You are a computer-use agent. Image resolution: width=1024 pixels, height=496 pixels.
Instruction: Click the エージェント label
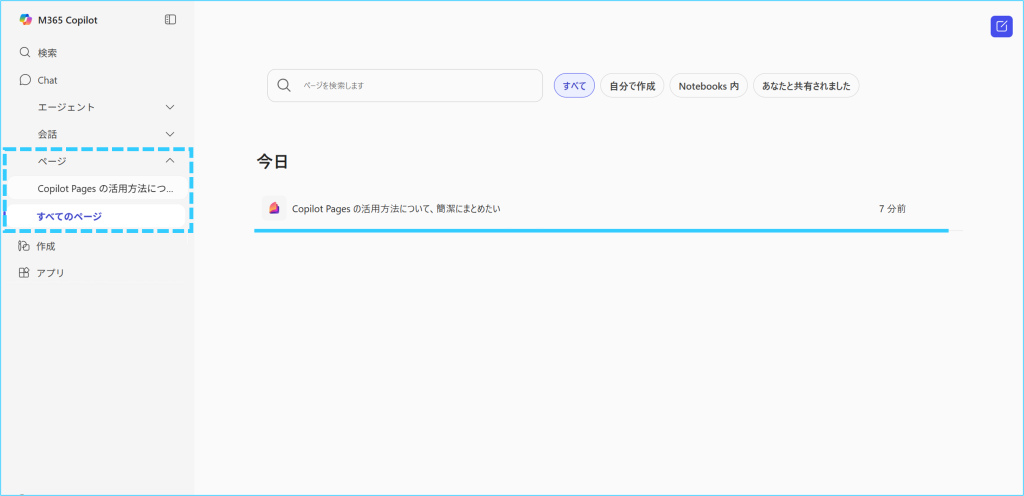click(66, 106)
